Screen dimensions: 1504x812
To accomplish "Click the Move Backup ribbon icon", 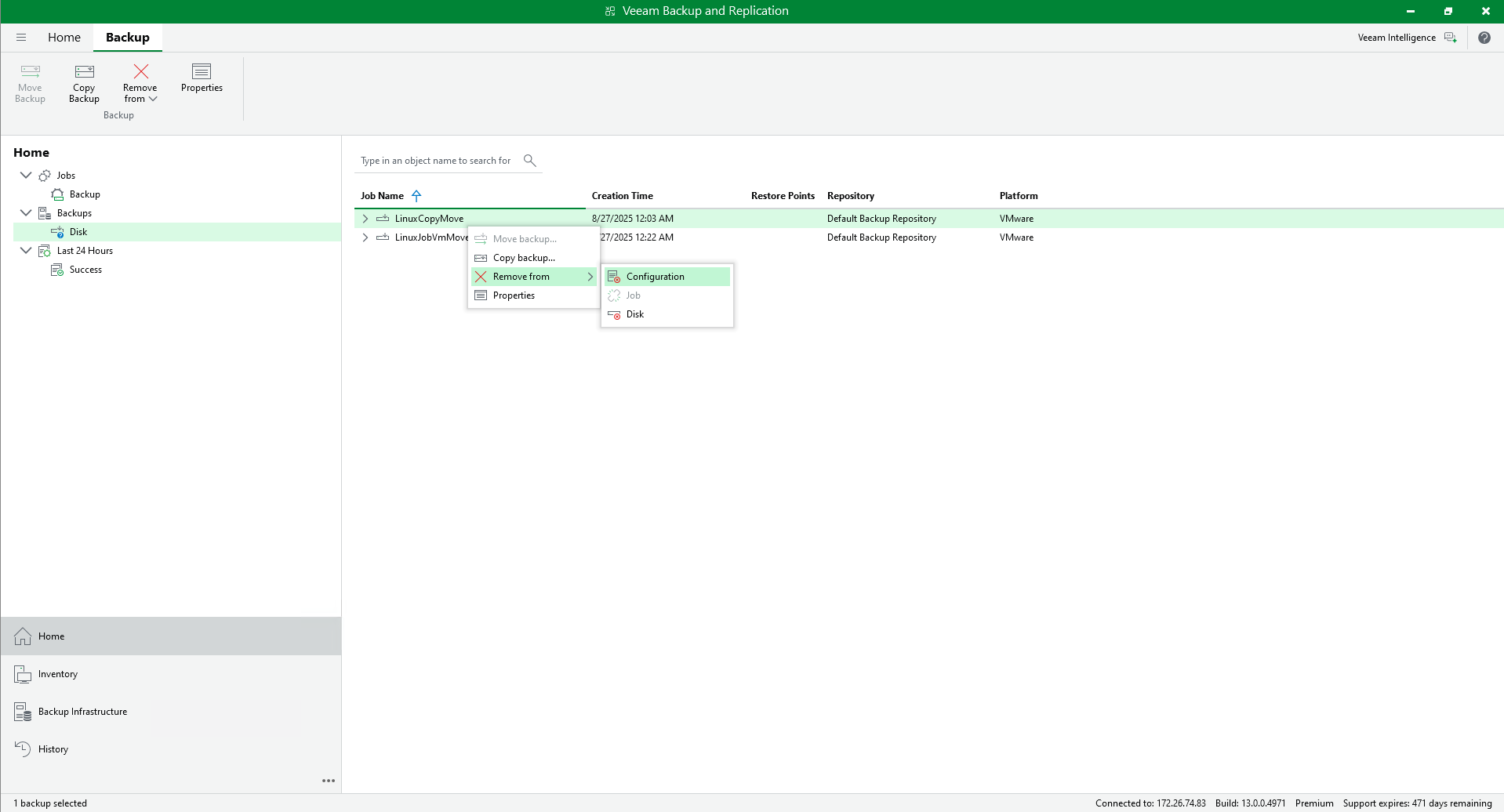I will (30, 84).
